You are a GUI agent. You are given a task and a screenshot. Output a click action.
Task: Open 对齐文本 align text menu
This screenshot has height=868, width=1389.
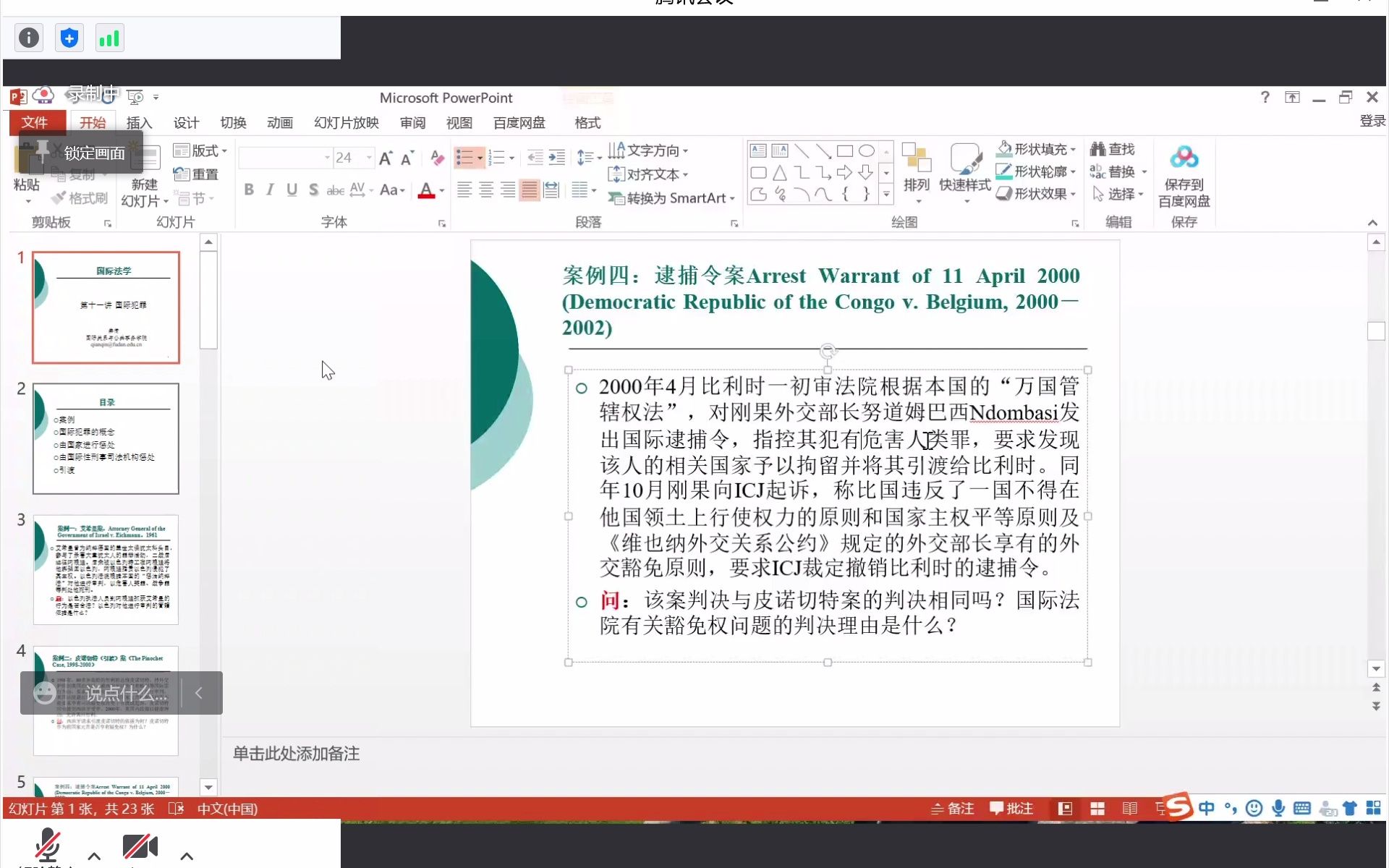648,174
